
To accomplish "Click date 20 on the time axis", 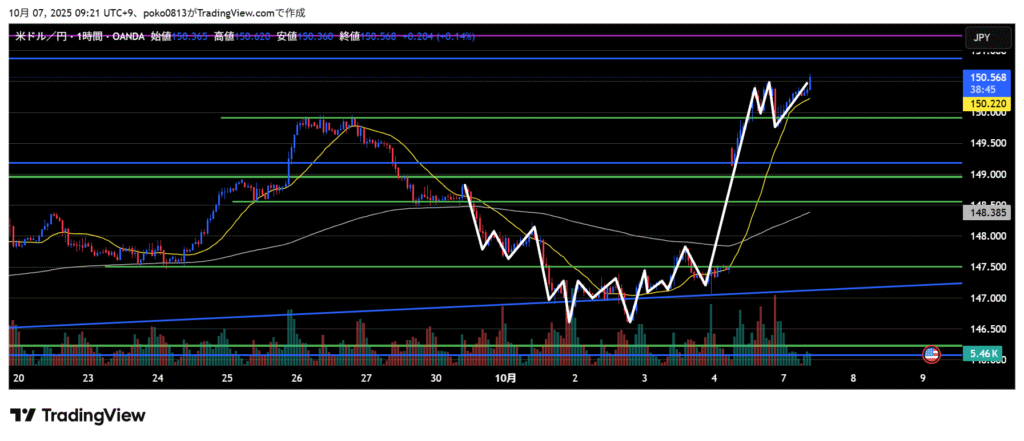I will (x=19, y=379).
